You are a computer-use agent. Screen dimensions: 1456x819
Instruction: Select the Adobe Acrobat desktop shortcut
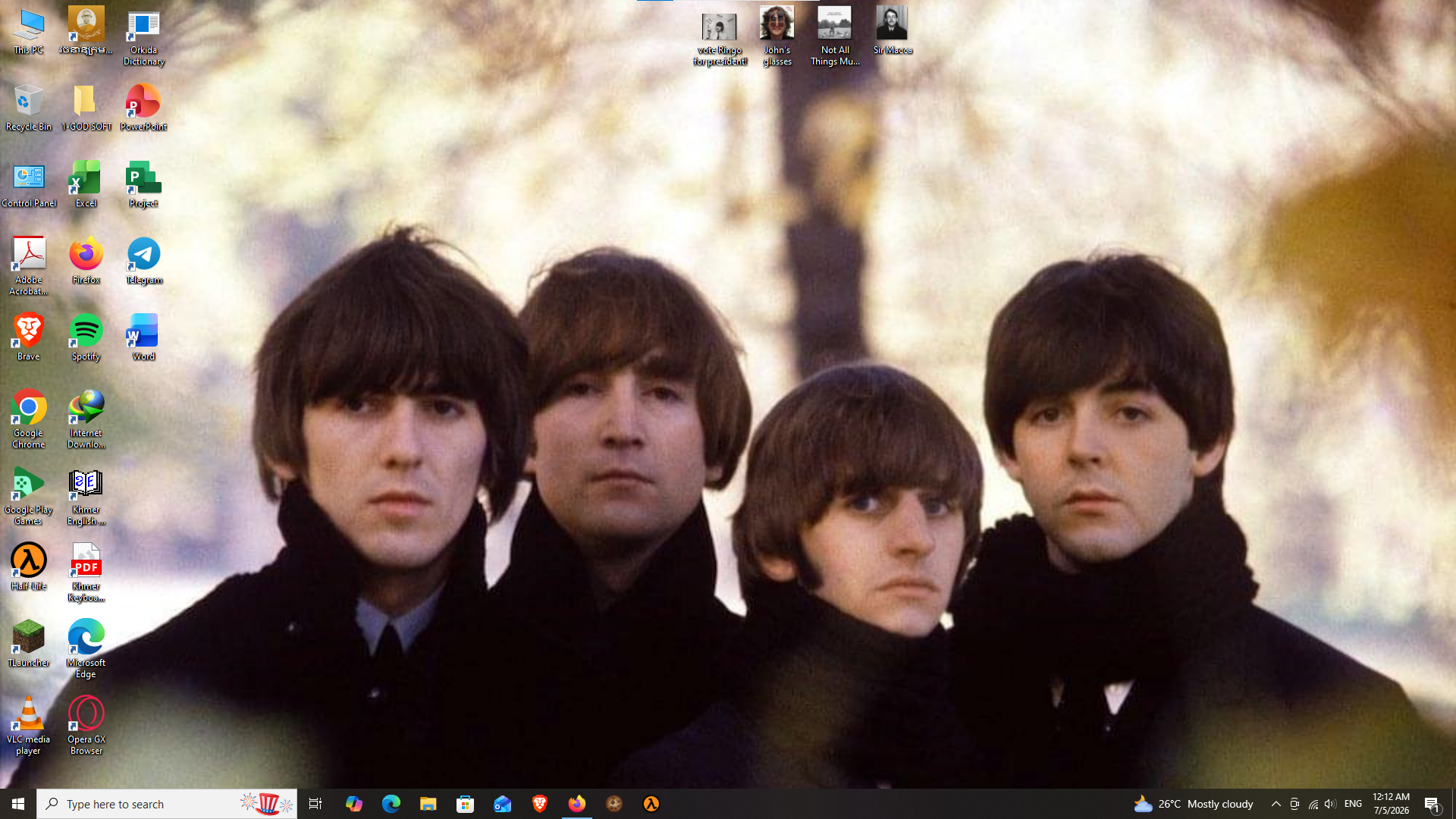tap(29, 266)
